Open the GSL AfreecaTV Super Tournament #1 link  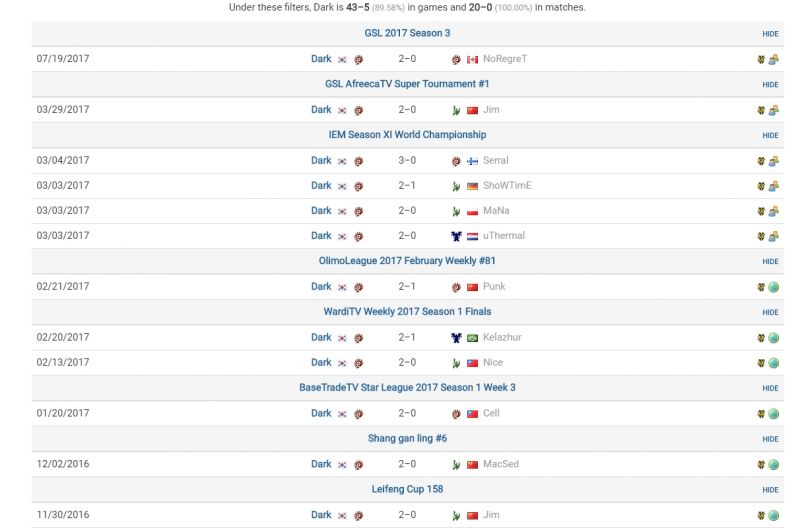[407, 84]
